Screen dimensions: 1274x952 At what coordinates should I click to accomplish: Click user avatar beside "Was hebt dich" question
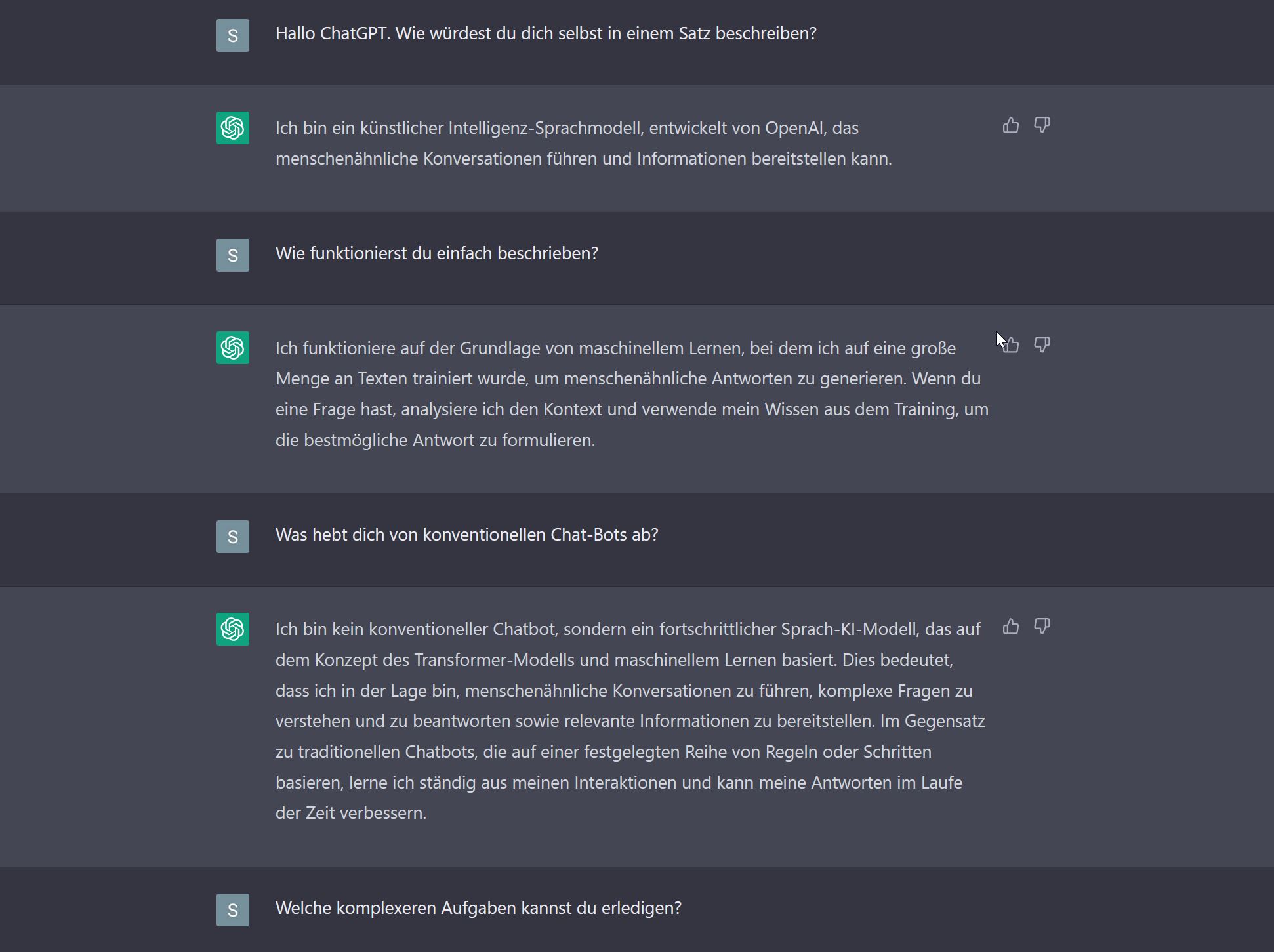[233, 537]
